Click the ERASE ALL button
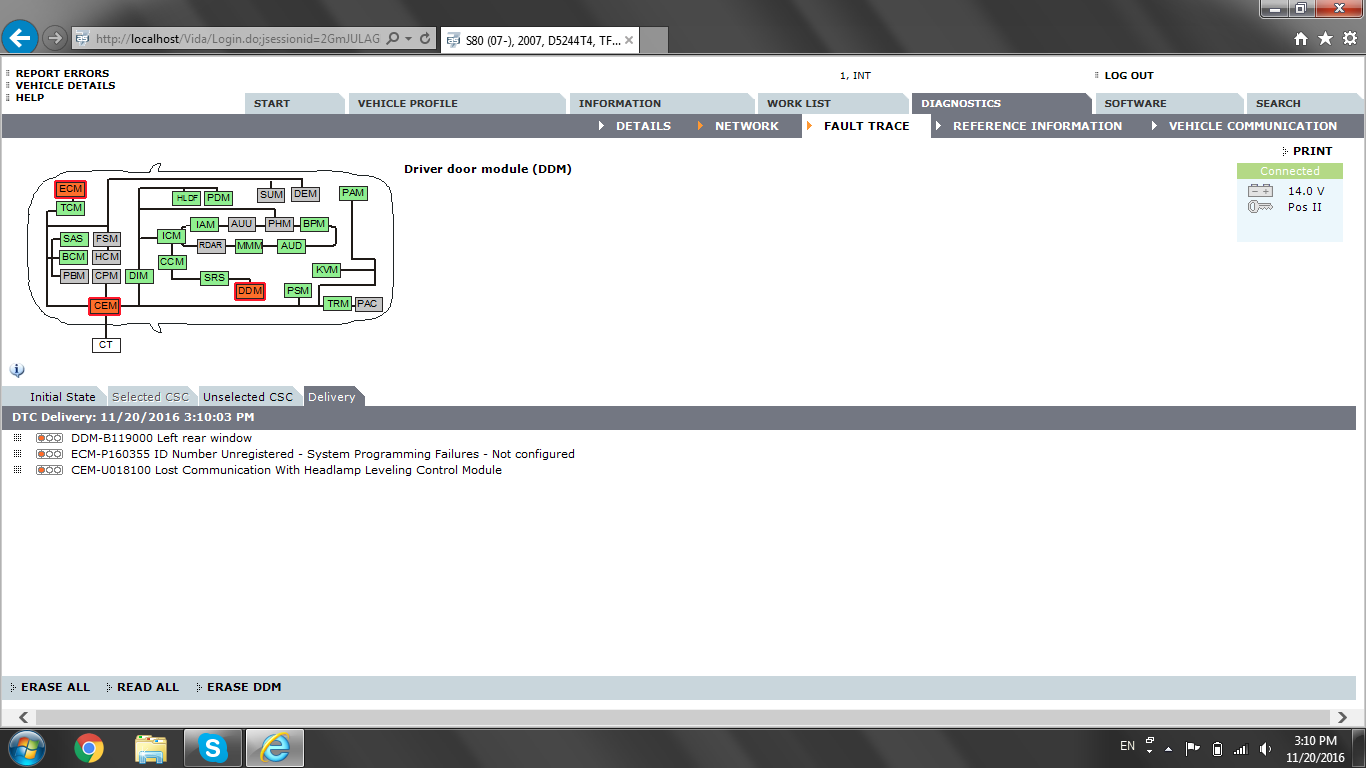The height and width of the screenshot is (768, 1366). pyautogui.click(x=55, y=687)
